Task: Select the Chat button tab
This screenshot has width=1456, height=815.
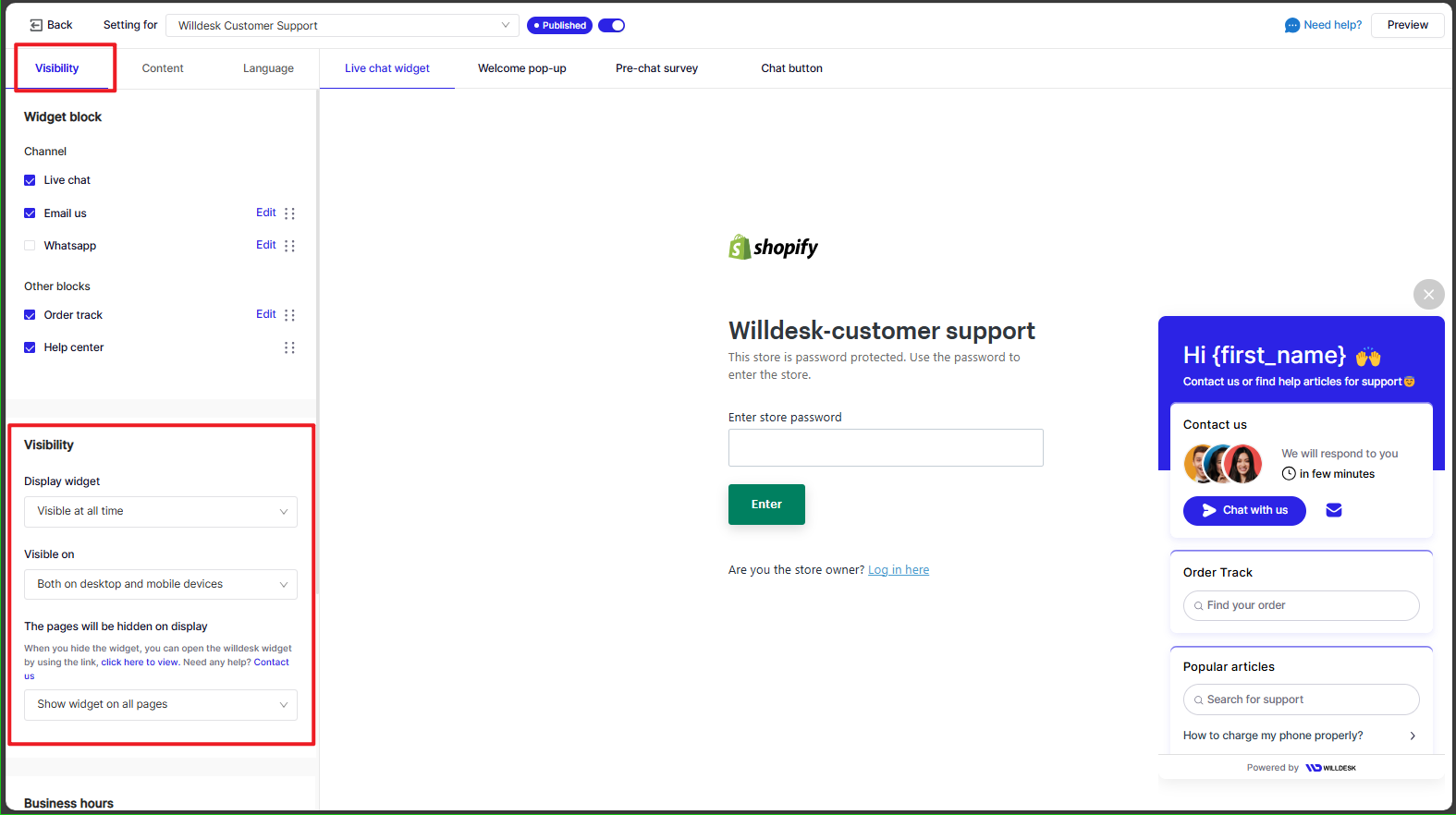Action: tap(792, 68)
